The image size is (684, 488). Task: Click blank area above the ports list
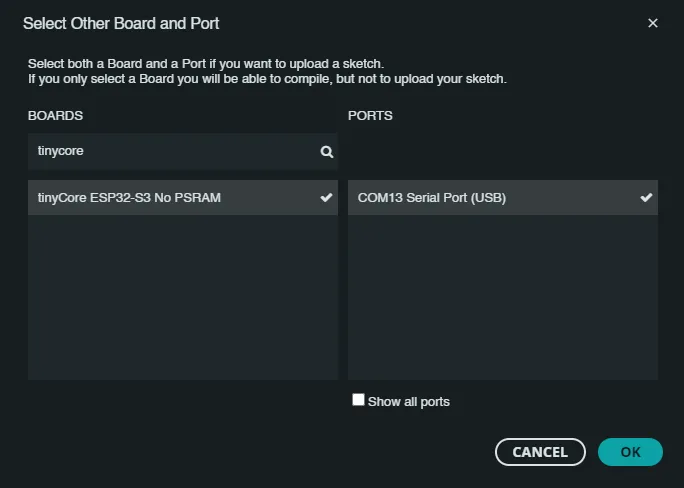pos(502,152)
